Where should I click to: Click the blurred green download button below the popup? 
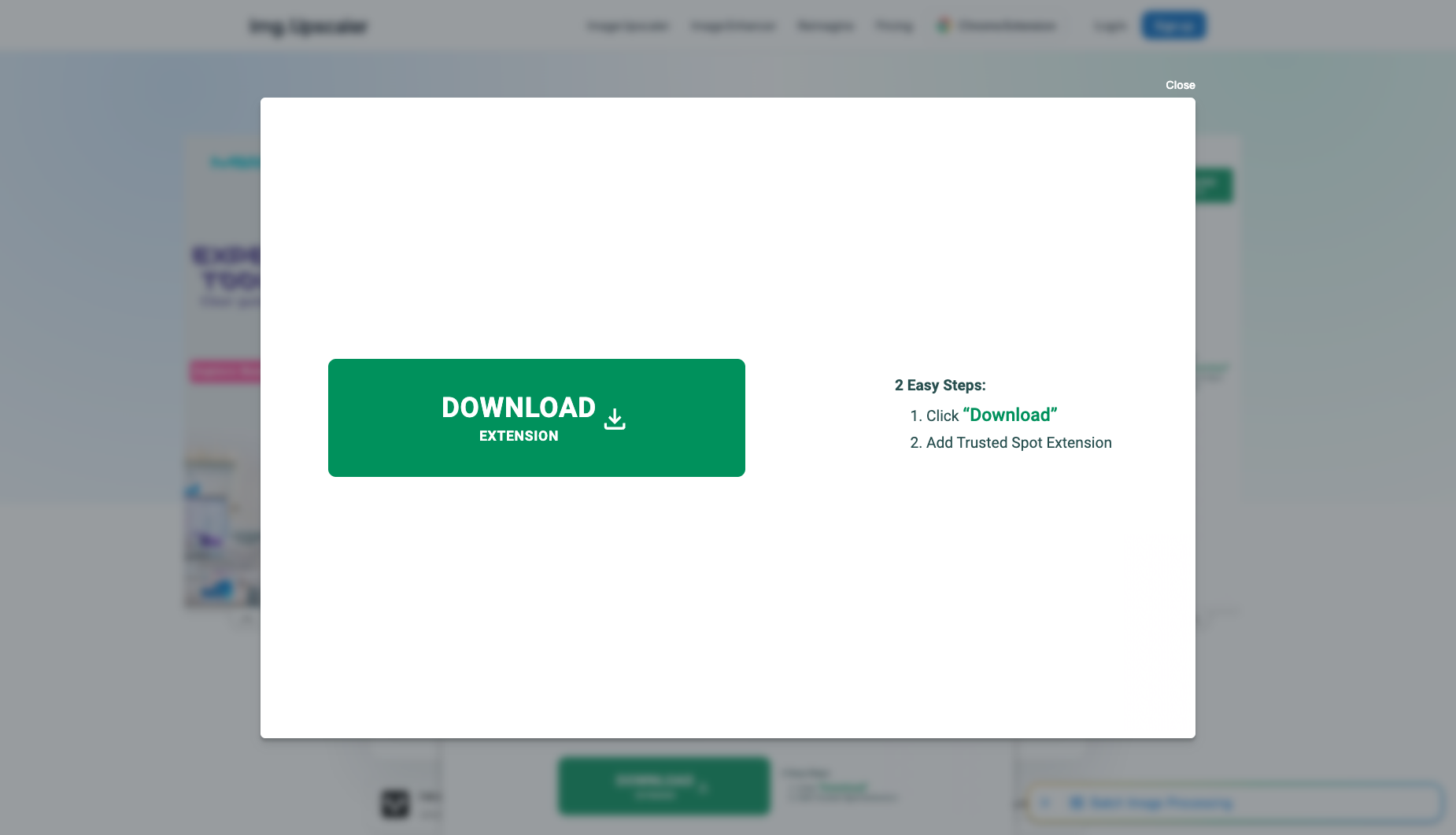click(663, 785)
